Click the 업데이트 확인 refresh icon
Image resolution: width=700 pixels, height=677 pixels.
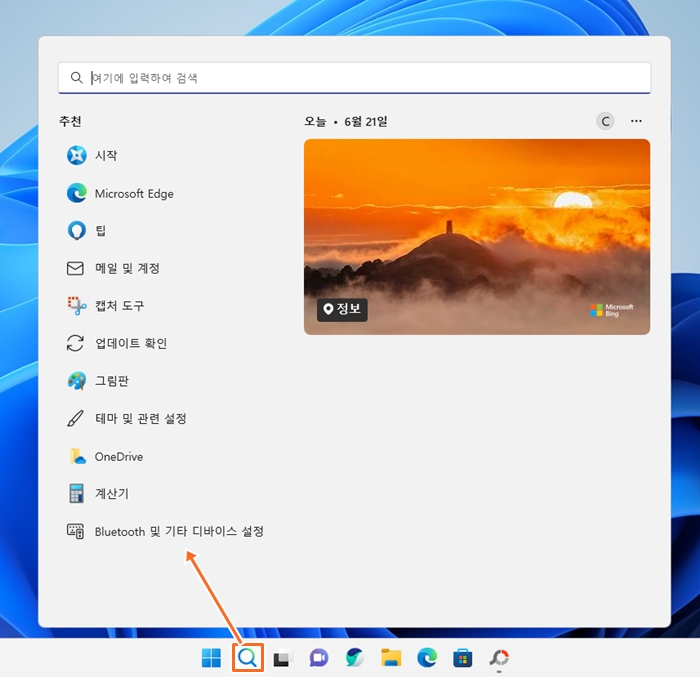click(75, 343)
